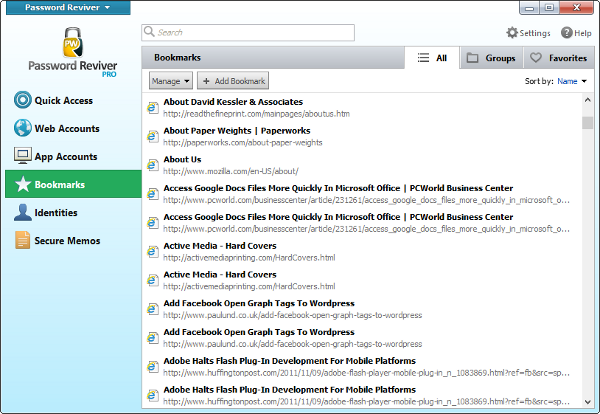This screenshot has height=414, width=600.
Task: Click the folder icon on the Groups tab
Action: (473, 58)
